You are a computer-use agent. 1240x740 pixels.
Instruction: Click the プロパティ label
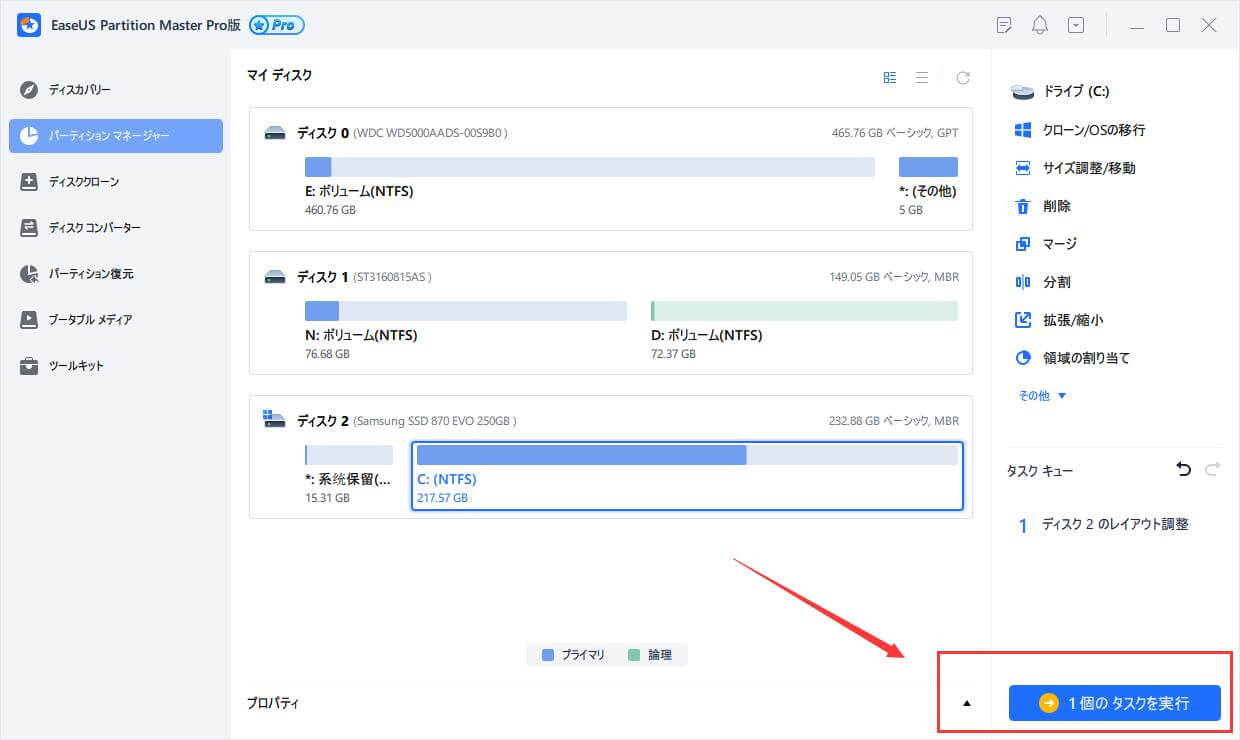[x=273, y=703]
